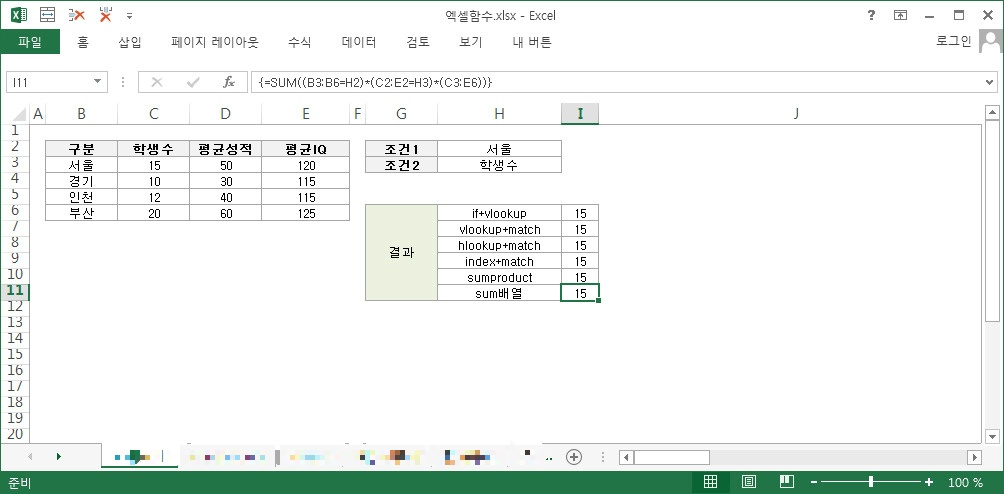Viewport: 1004px width, 494px height.
Task: Click the 조건1 label cell
Action: pos(401,149)
